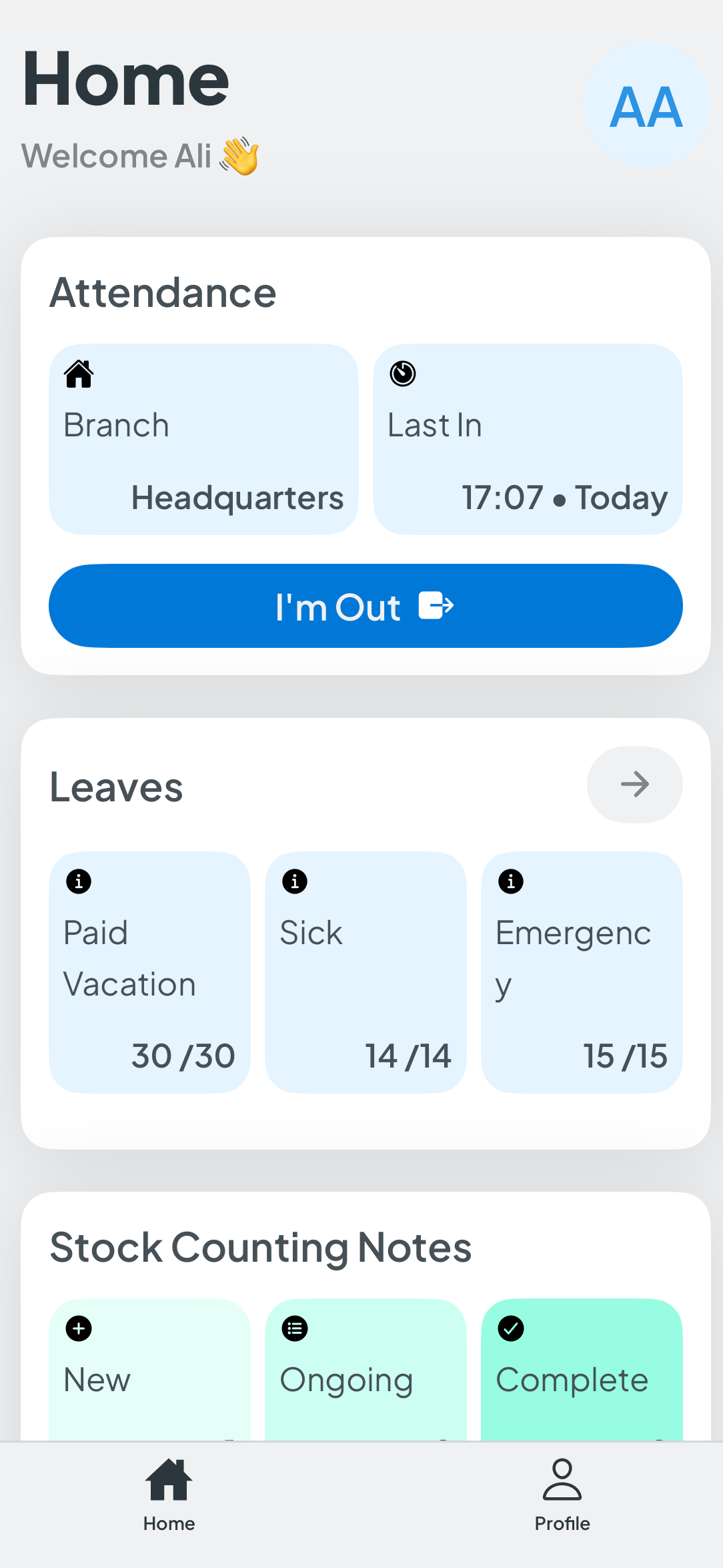
Task: Toggle attendance status with I'm Out
Action: 365,606
